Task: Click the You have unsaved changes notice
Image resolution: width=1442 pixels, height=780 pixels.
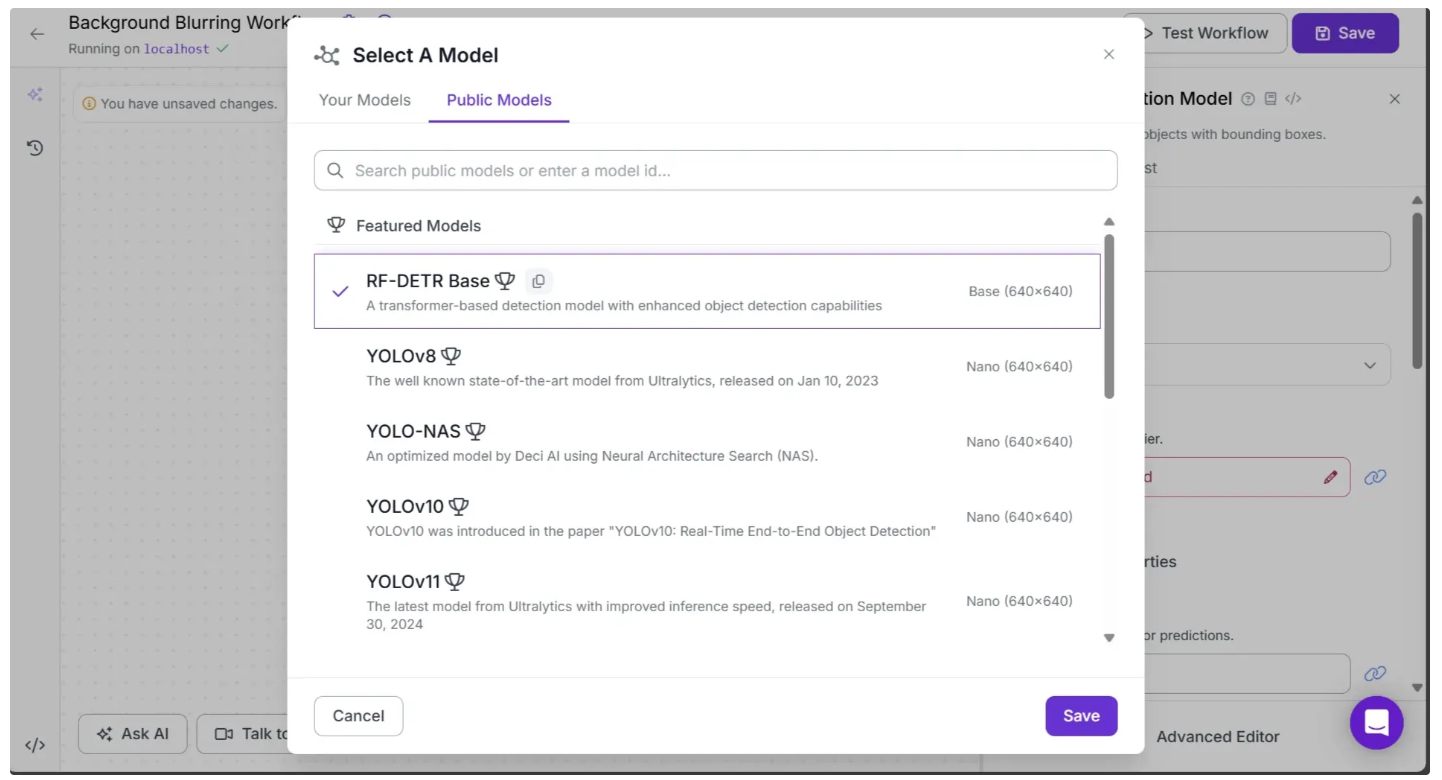Action: (x=179, y=104)
